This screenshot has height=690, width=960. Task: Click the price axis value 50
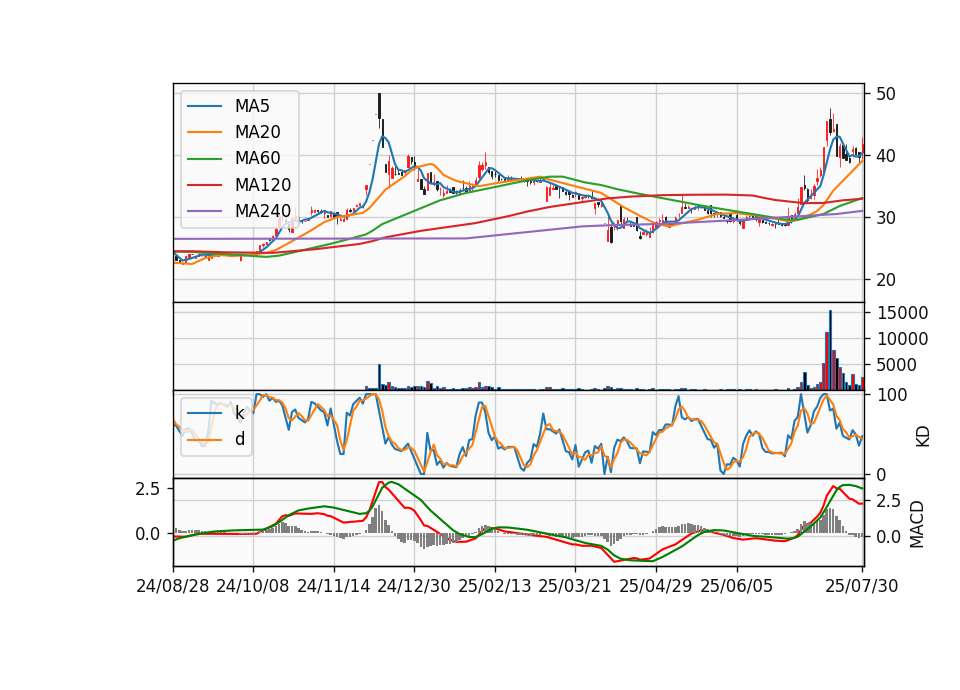[886, 94]
